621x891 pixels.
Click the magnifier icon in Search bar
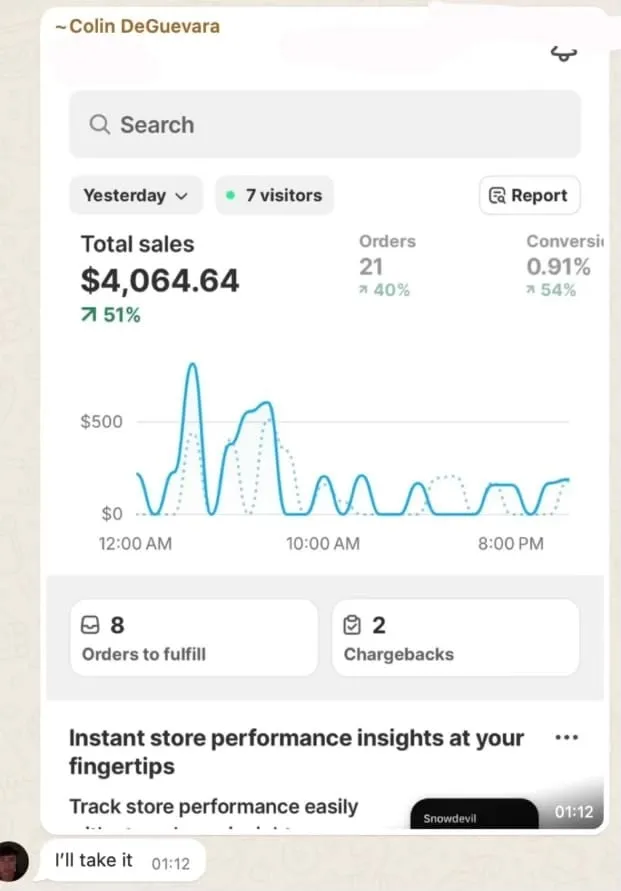click(x=99, y=125)
